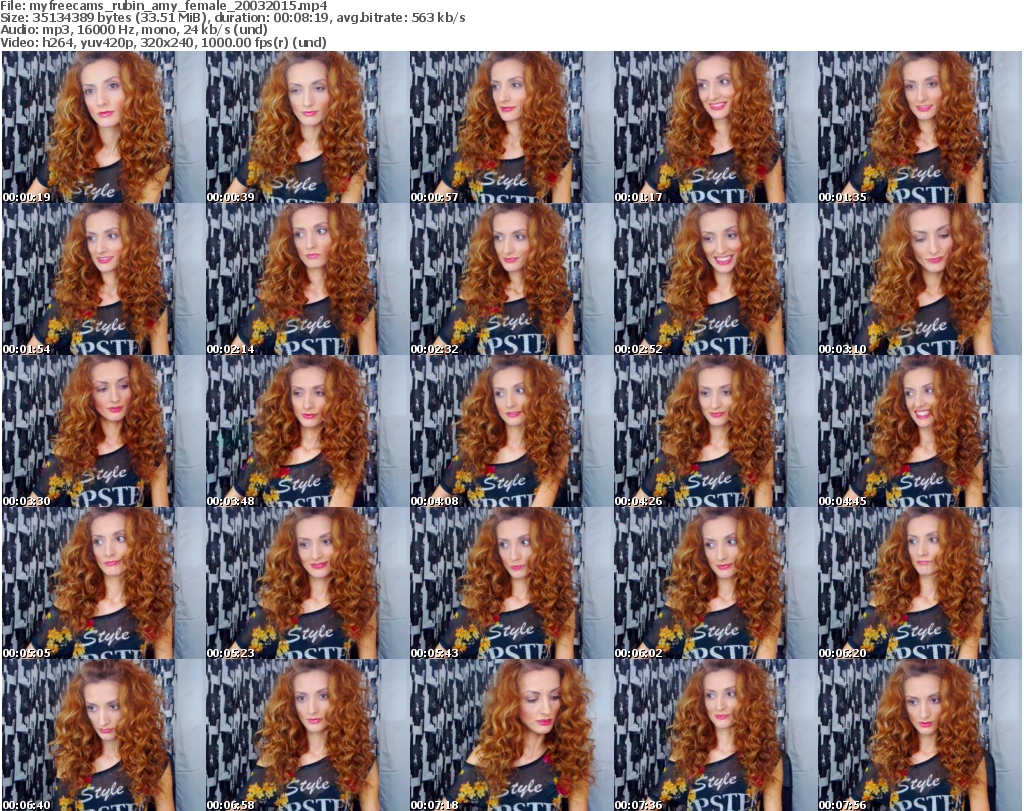1024x811 pixels.
Task: Click the 00:06:40 timestamp label
Action: point(27,805)
